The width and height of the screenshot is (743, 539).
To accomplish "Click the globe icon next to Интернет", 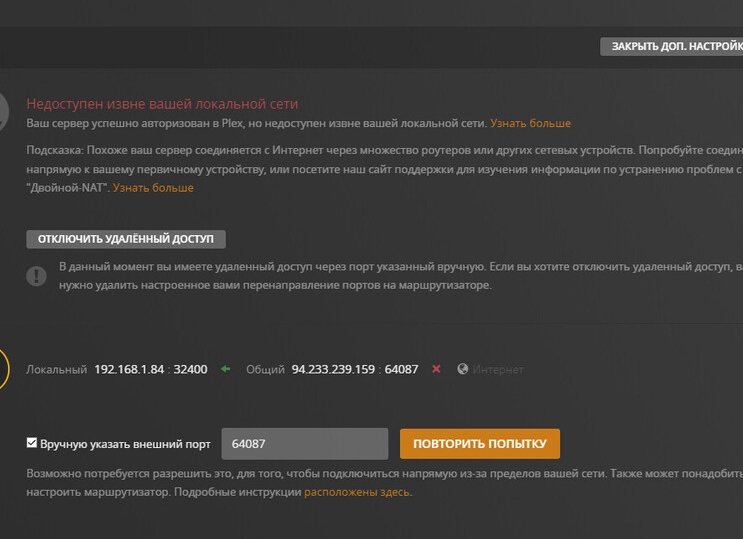I will click(x=462, y=369).
